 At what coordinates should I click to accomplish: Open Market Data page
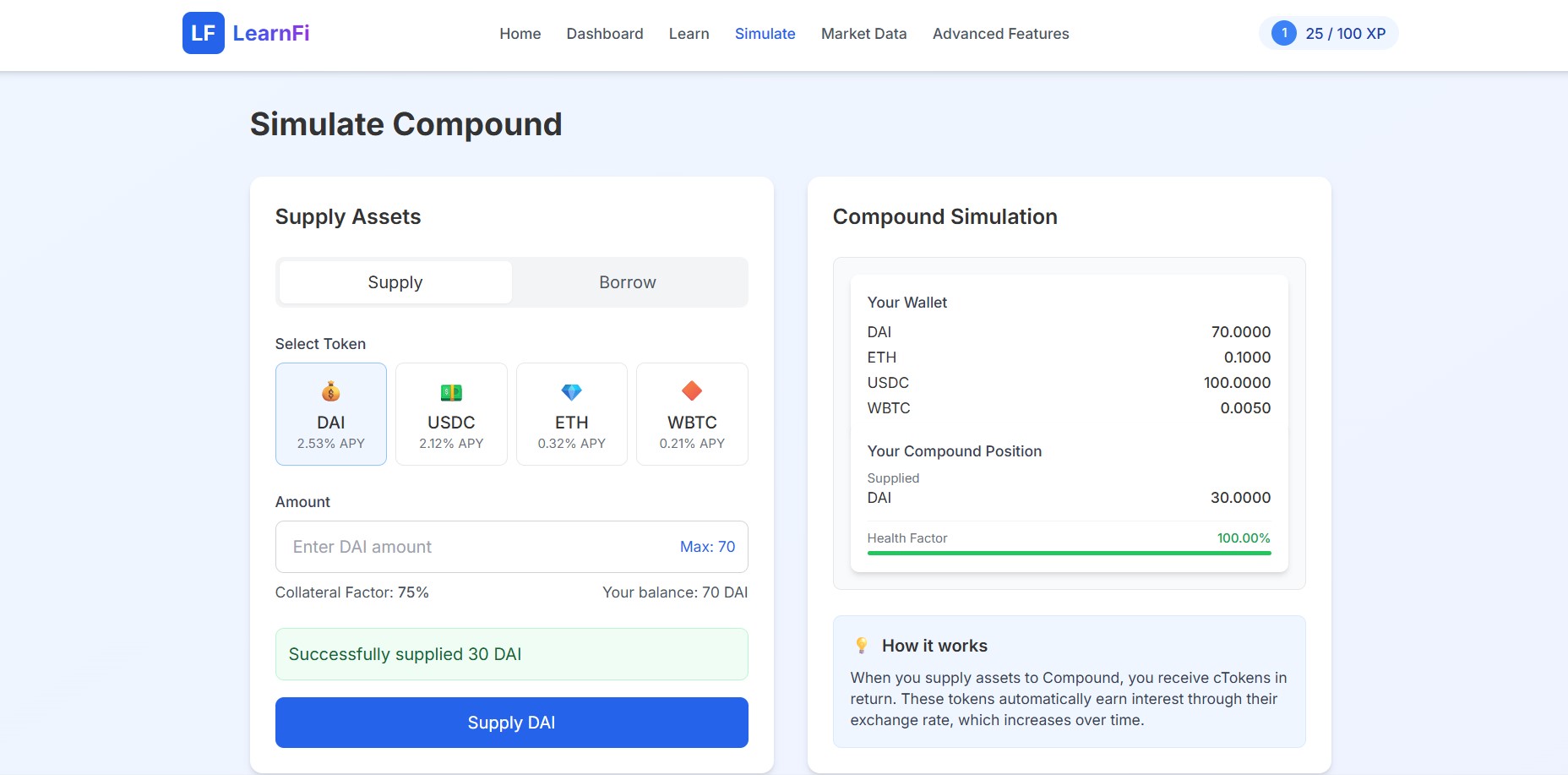pyautogui.click(x=864, y=34)
